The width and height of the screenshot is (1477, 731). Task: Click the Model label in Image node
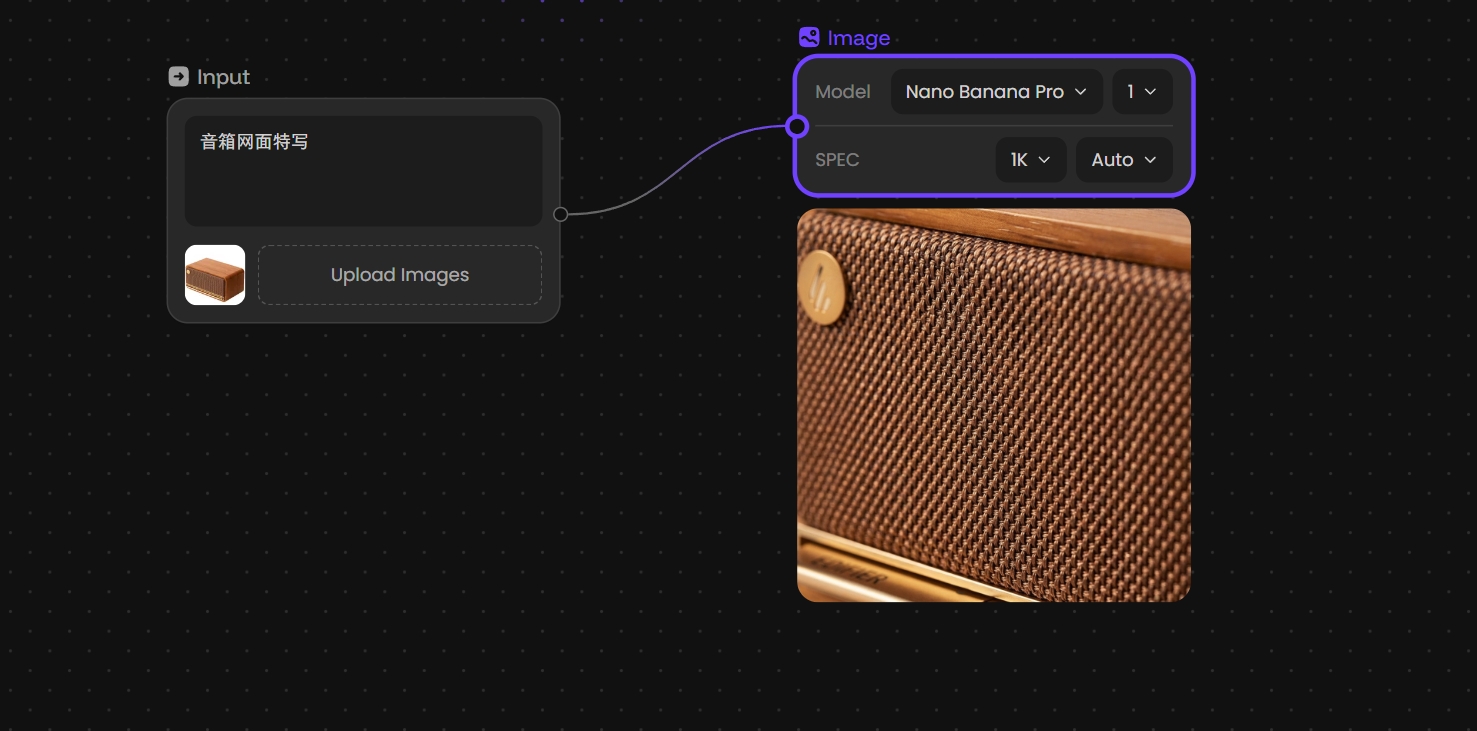point(842,92)
